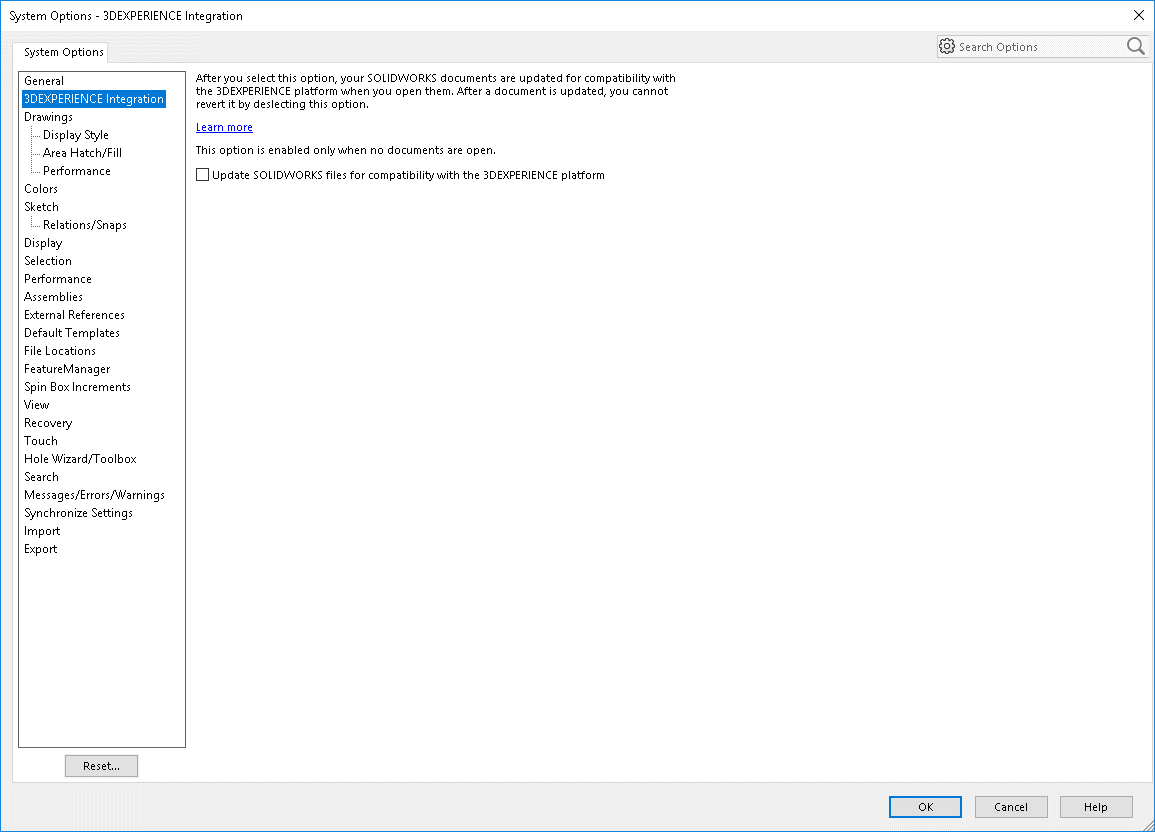Open the Display category
Image resolution: width=1155 pixels, height=832 pixels.
pos(43,243)
